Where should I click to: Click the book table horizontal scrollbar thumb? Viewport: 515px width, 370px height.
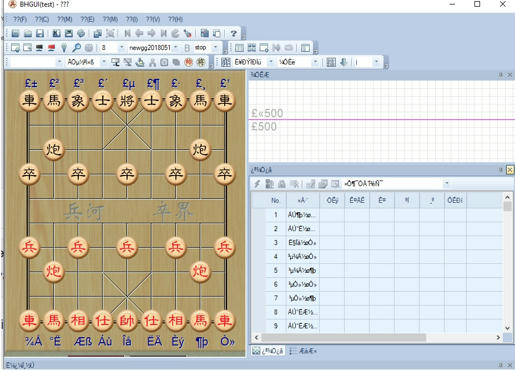click(344, 338)
